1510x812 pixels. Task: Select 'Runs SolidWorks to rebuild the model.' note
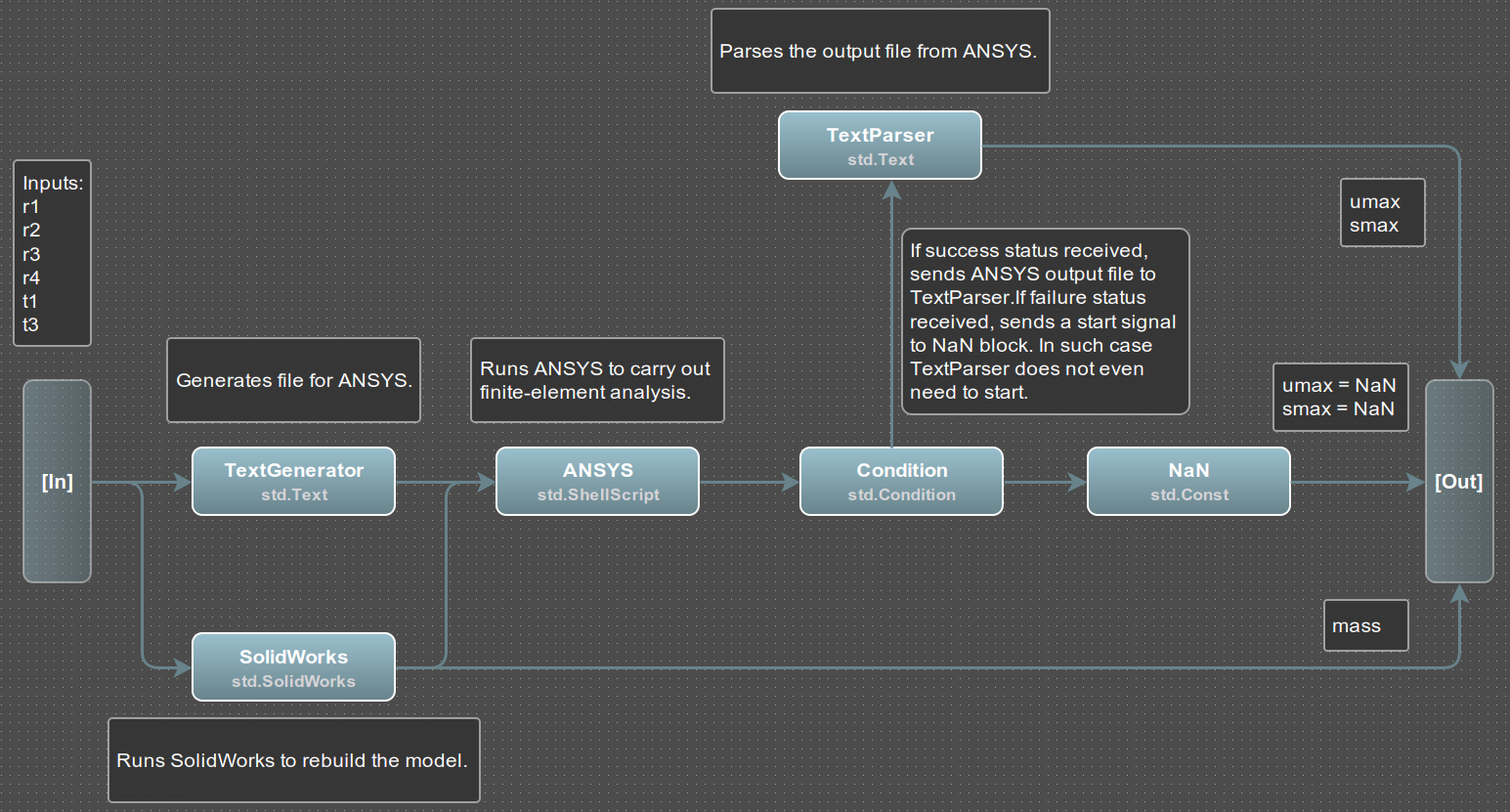coord(293,760)
